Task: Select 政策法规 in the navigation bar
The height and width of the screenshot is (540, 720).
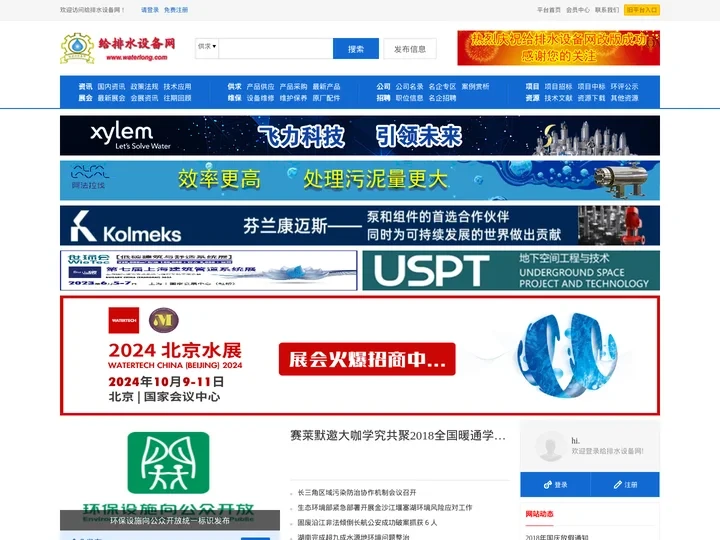Action: (144, 86)
